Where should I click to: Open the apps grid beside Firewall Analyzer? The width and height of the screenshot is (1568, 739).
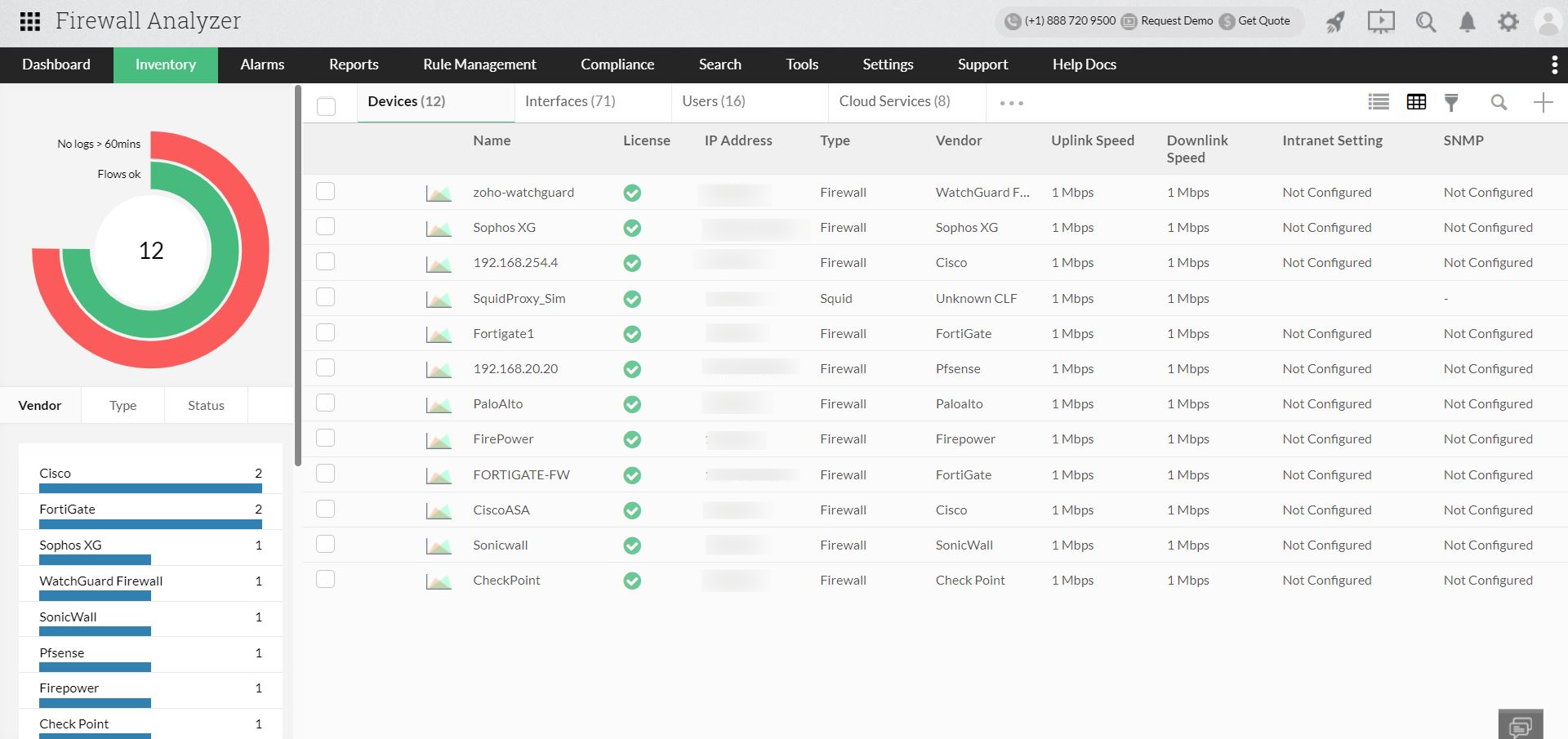click(29, 21)
